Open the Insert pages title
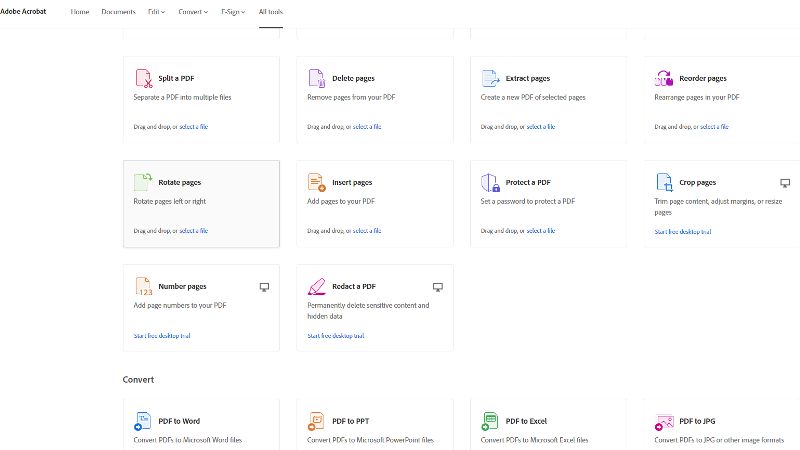The width and height of the screenshot is (800, 450). click(352, 182)
